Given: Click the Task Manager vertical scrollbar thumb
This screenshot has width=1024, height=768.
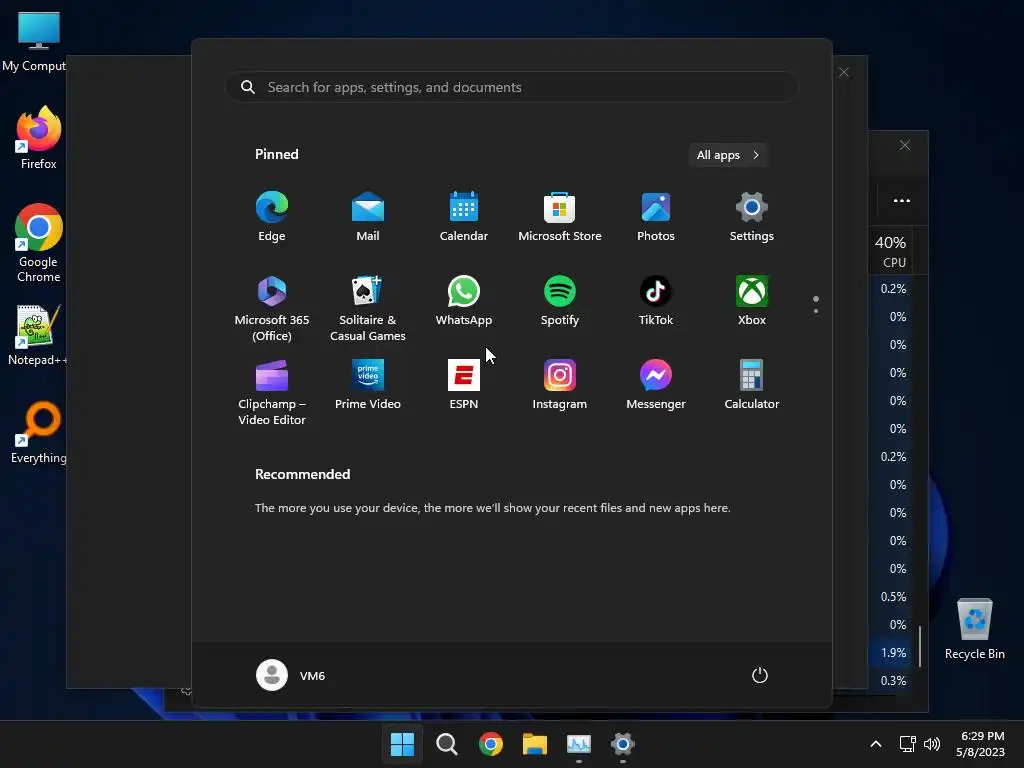Looking at the screenshot, I should coord(920,647).
